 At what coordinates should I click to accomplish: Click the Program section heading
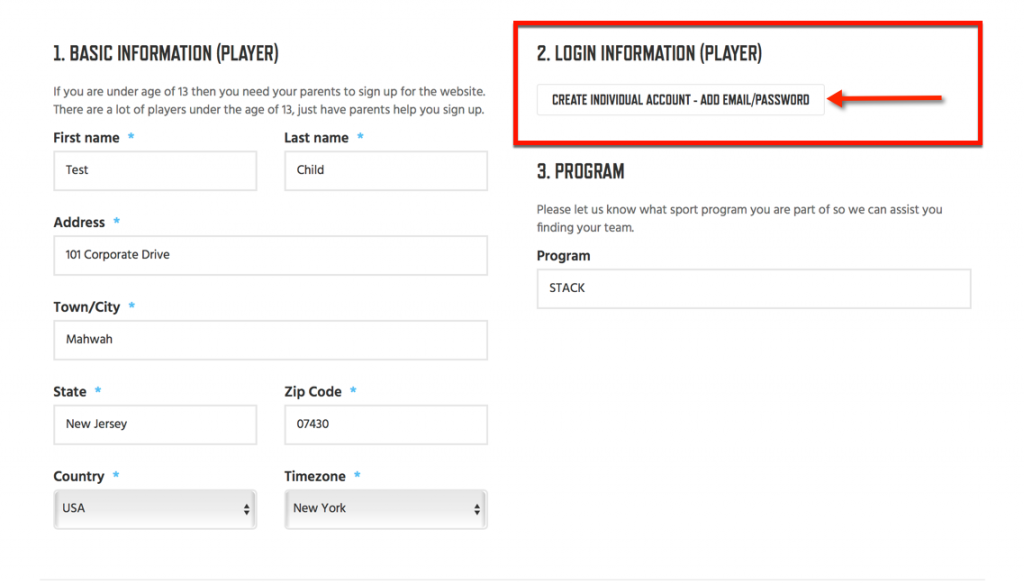coord(581,172)
